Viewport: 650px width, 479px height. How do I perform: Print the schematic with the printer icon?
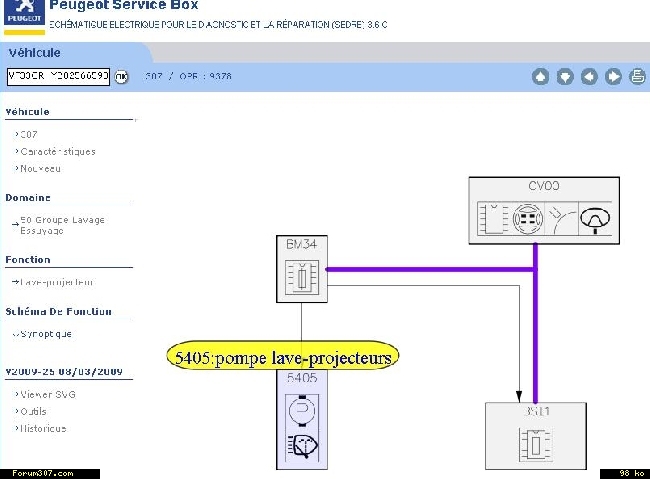pos(638,77)
